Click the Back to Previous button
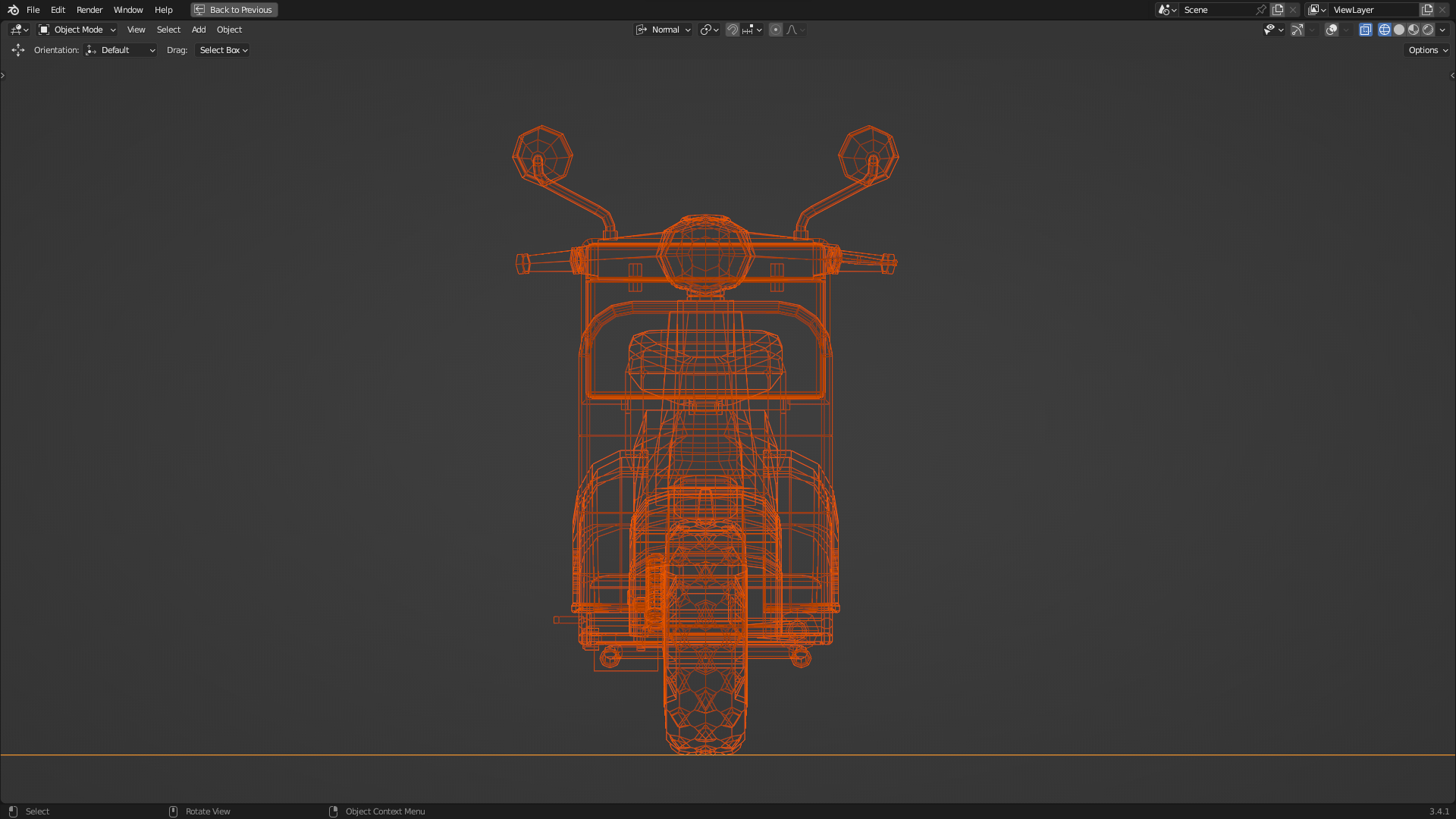The image size is (1456, 819). [x=234, y=10]
